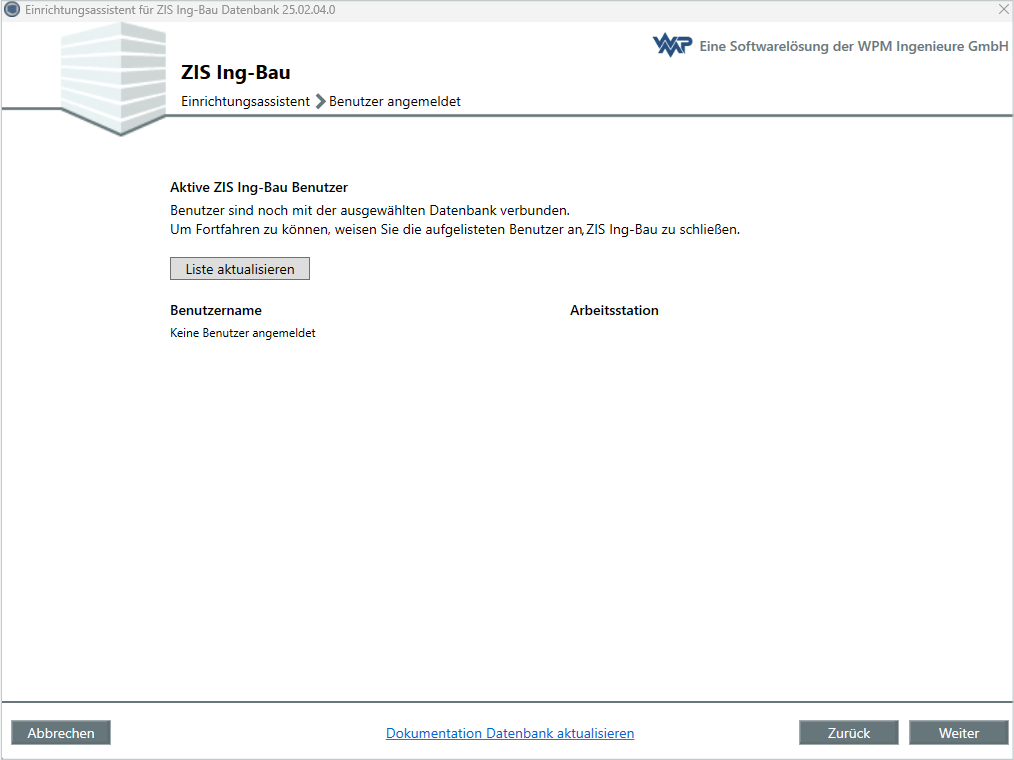This screenshot has width=1014, height=760.
Task: Select the Einrichtungsassistent breadcrumb
Action: (245, 102)
